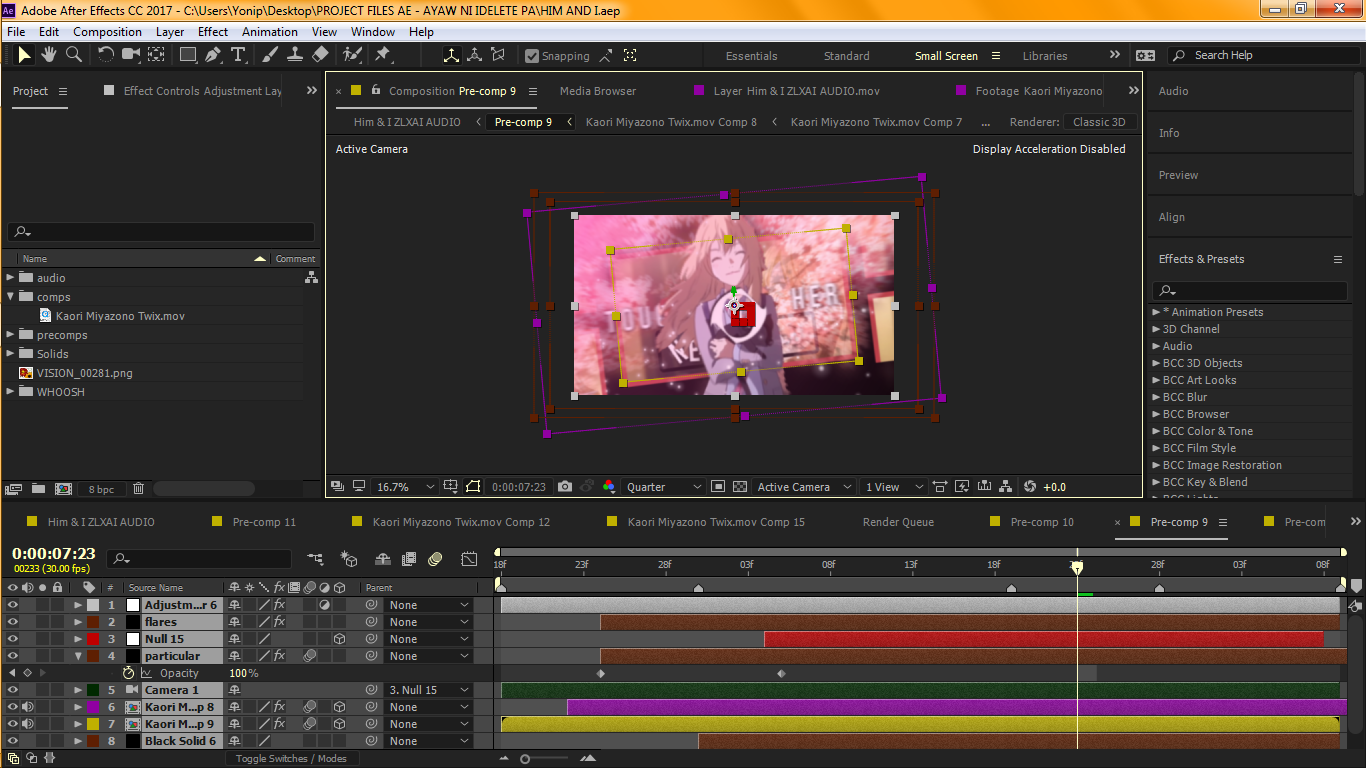1366x768 pixels.
Task: Select the Roto Brush tool
Action: [x=353, y=55]
